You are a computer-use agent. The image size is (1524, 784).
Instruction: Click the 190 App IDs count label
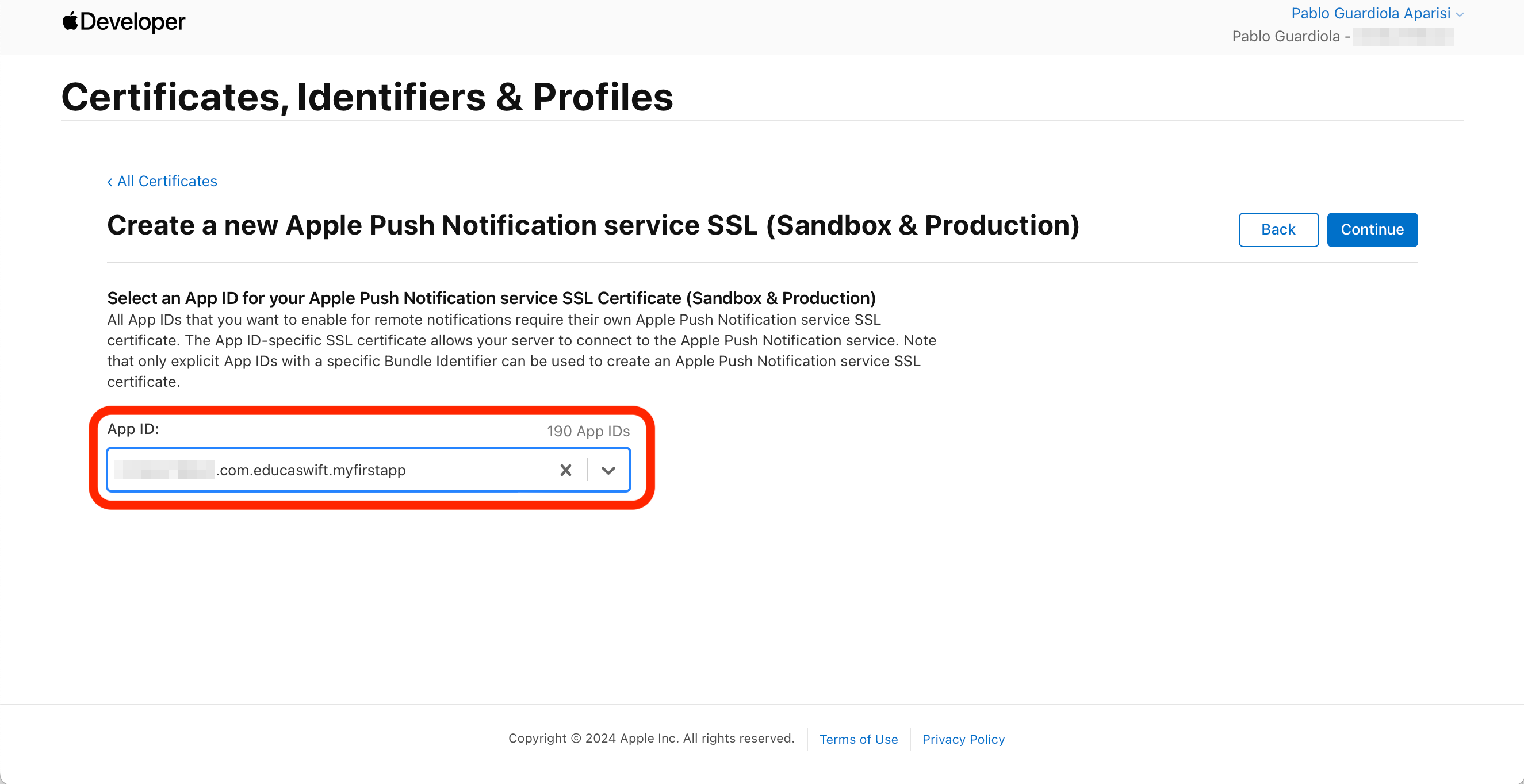588,431
